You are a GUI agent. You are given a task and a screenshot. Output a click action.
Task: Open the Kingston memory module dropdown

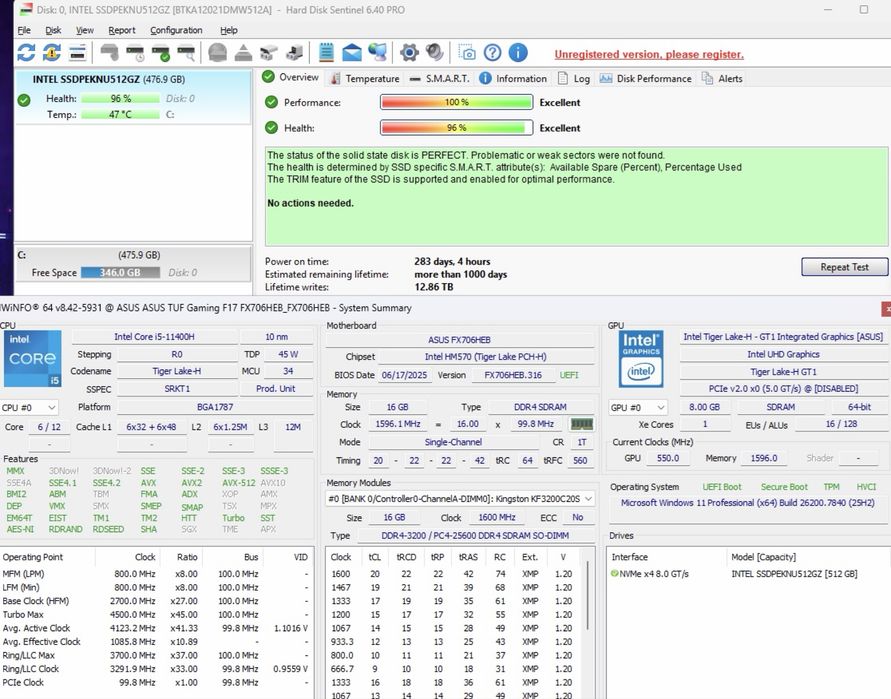click(460, 498)
